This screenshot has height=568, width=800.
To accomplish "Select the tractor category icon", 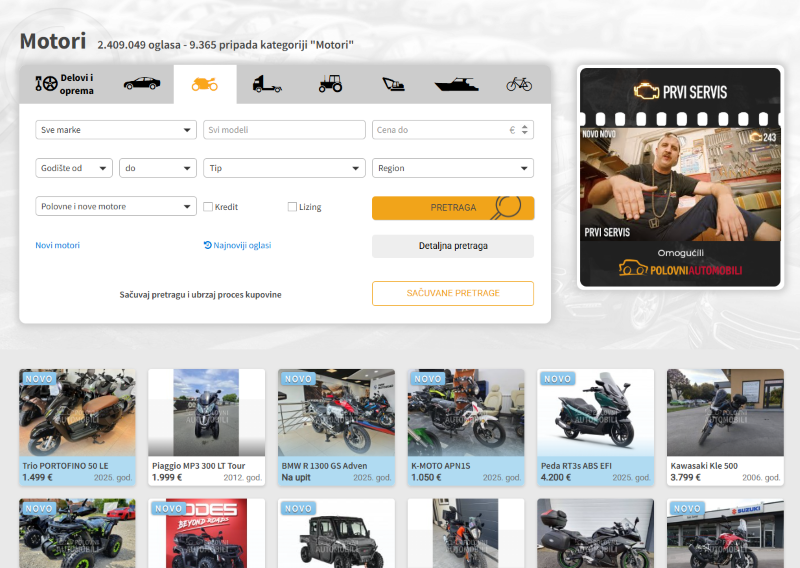I will pyautogui.click(x=330, y=85).
